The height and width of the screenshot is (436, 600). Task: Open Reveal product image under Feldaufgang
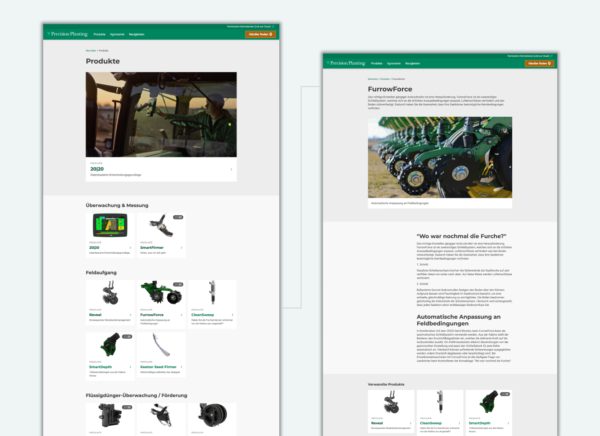(110, 293)
